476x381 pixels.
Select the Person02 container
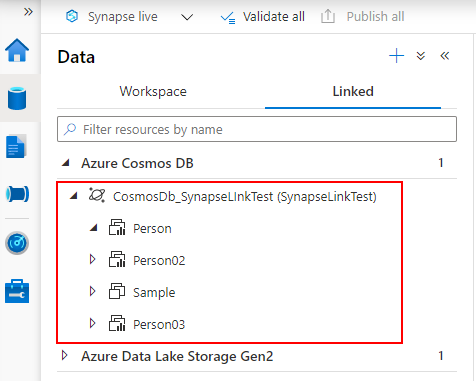(159, 261)
